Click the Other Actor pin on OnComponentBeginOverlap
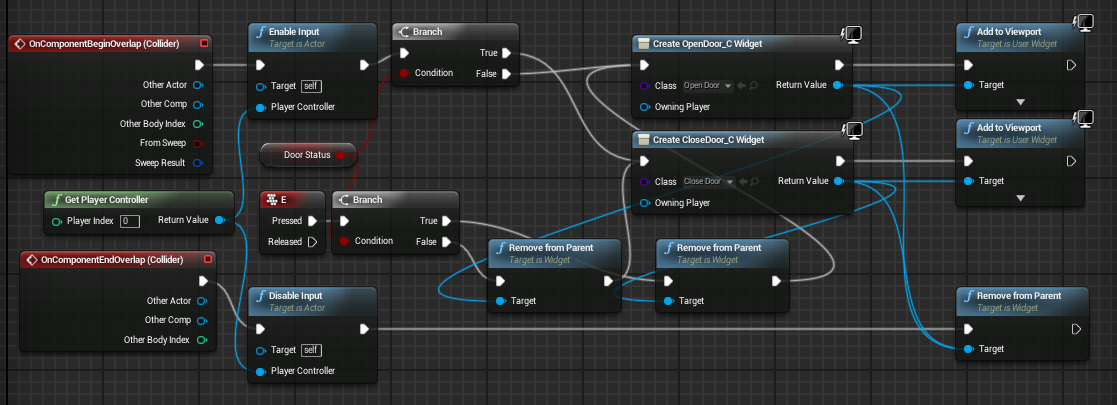Image resolution: width=1117 pixels, height=405 pixels. click(x=198, y=85)
